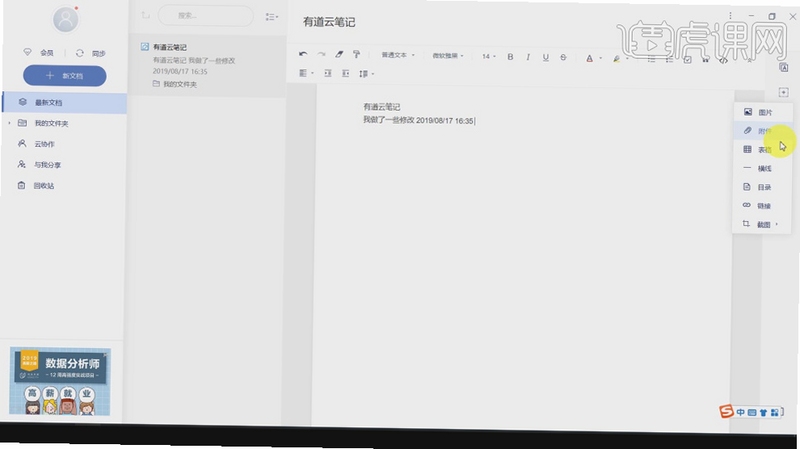This screenshot has width=800, height=449.
Task: Choose 附件 from the insert menu
Action: pos(762,131)
